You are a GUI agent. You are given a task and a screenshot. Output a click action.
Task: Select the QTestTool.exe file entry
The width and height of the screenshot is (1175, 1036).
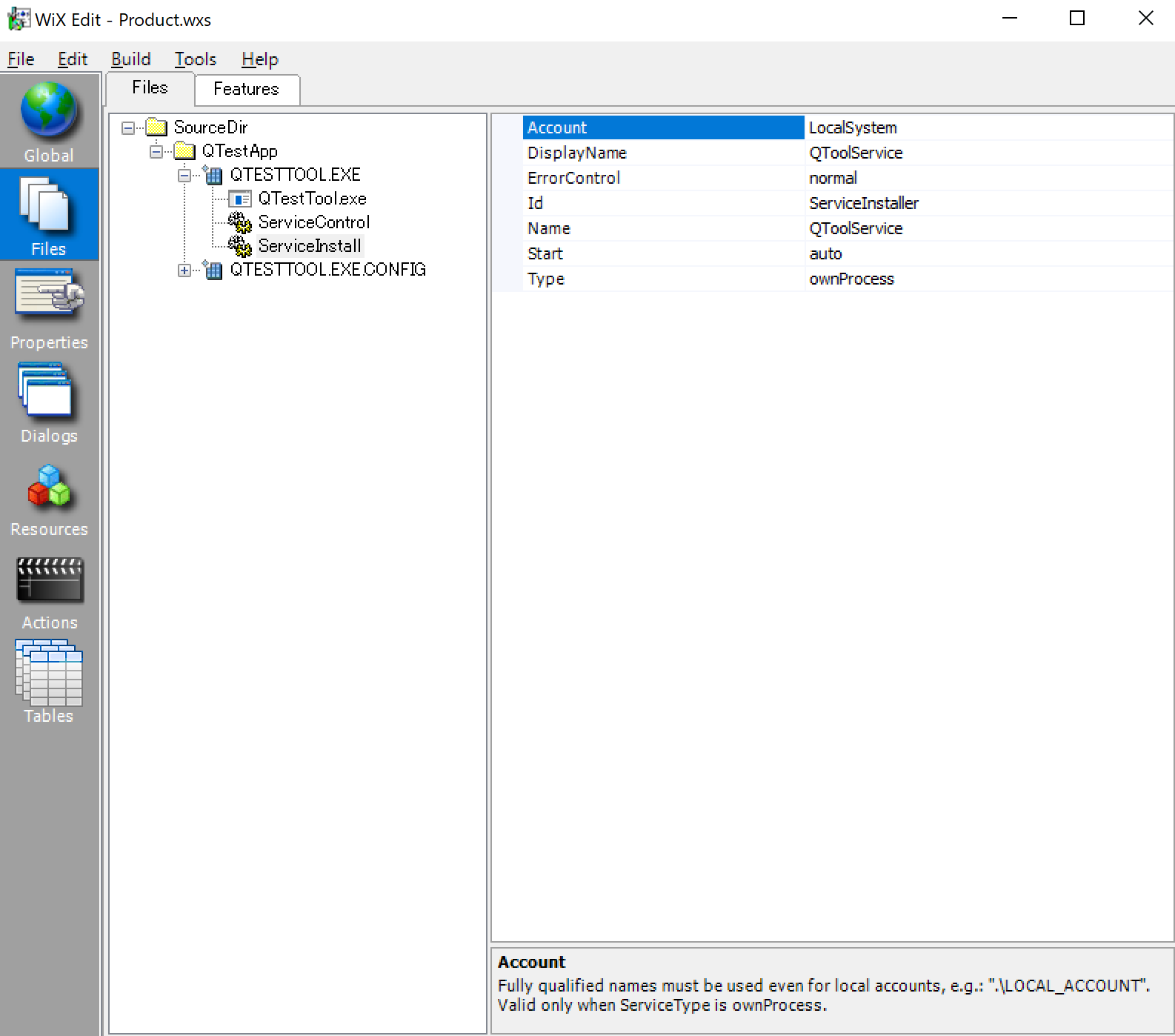[x=312, y=199]
